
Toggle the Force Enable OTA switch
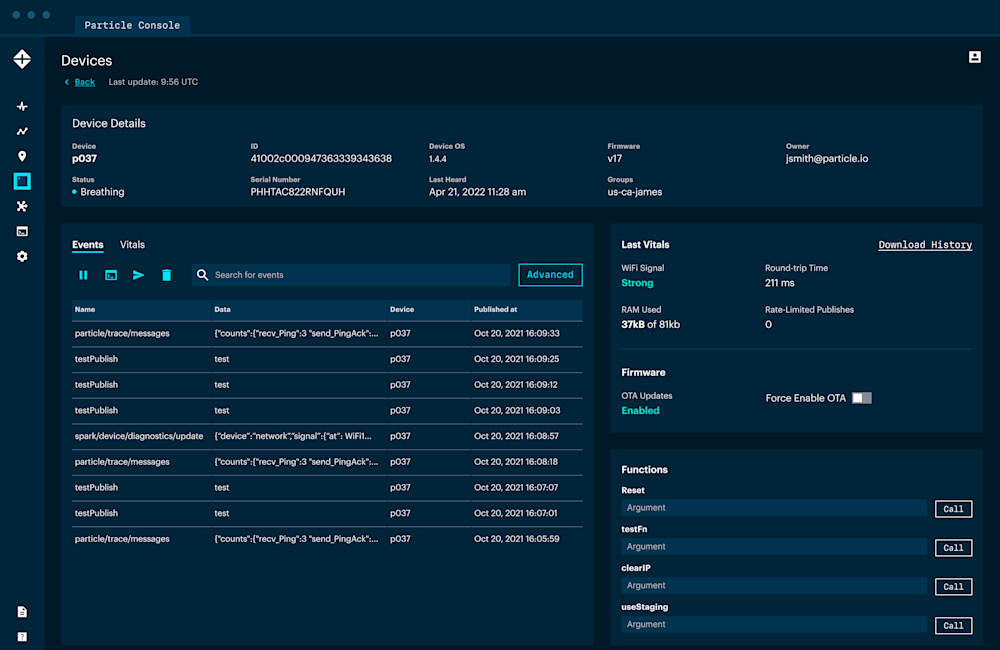[x=861, y=398]
